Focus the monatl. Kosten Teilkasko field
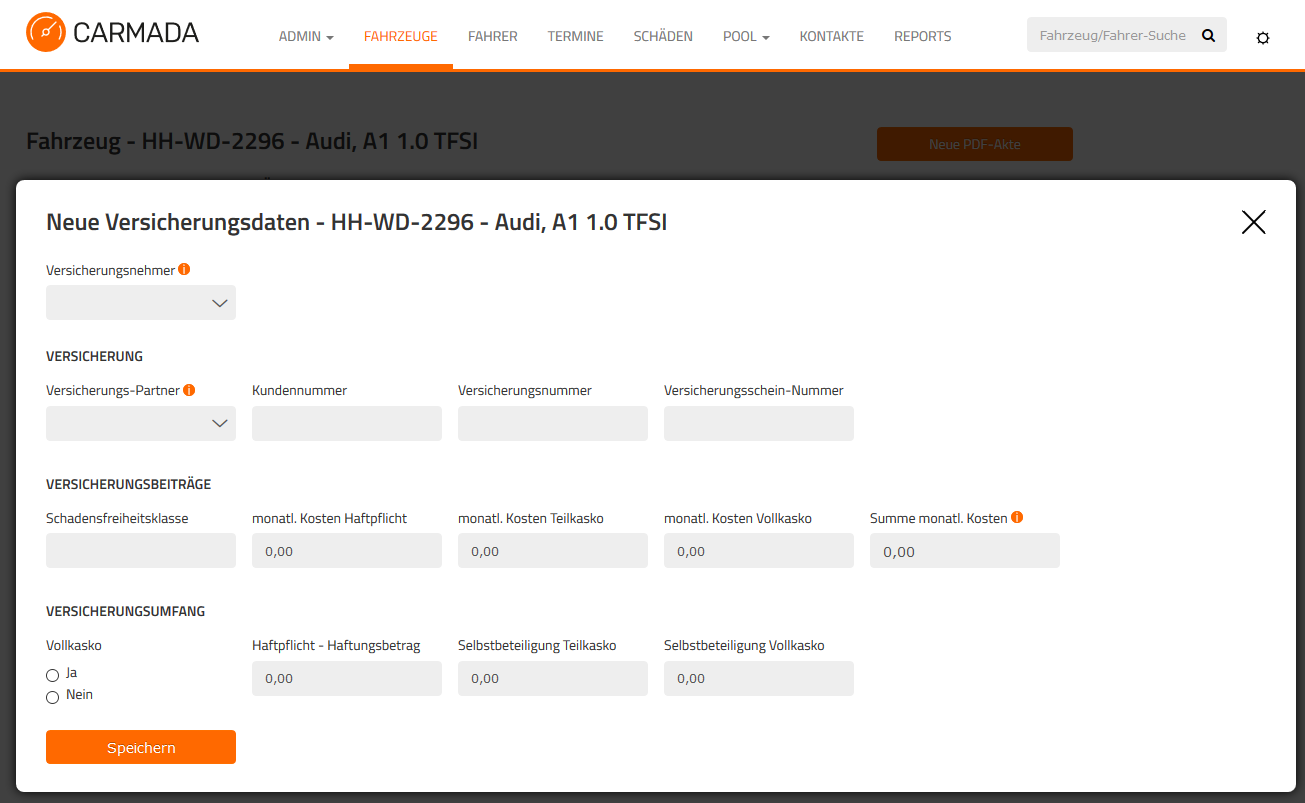 pyautogui.click(x=553, y=550)
